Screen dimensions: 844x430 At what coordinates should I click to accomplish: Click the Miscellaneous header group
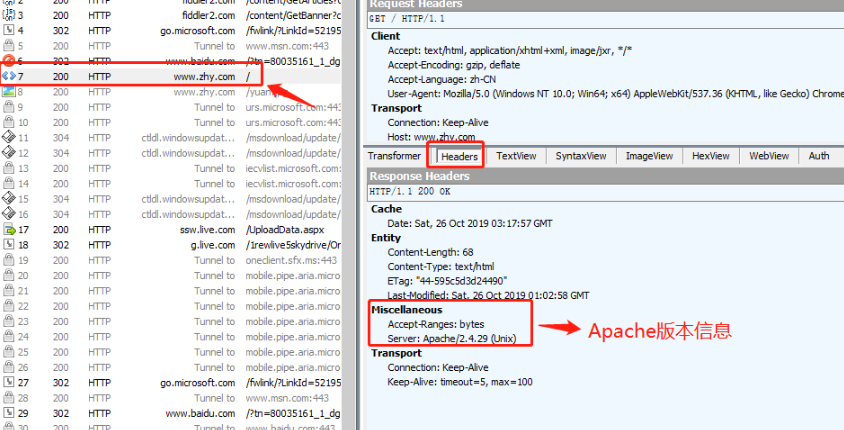coord(406,310)
